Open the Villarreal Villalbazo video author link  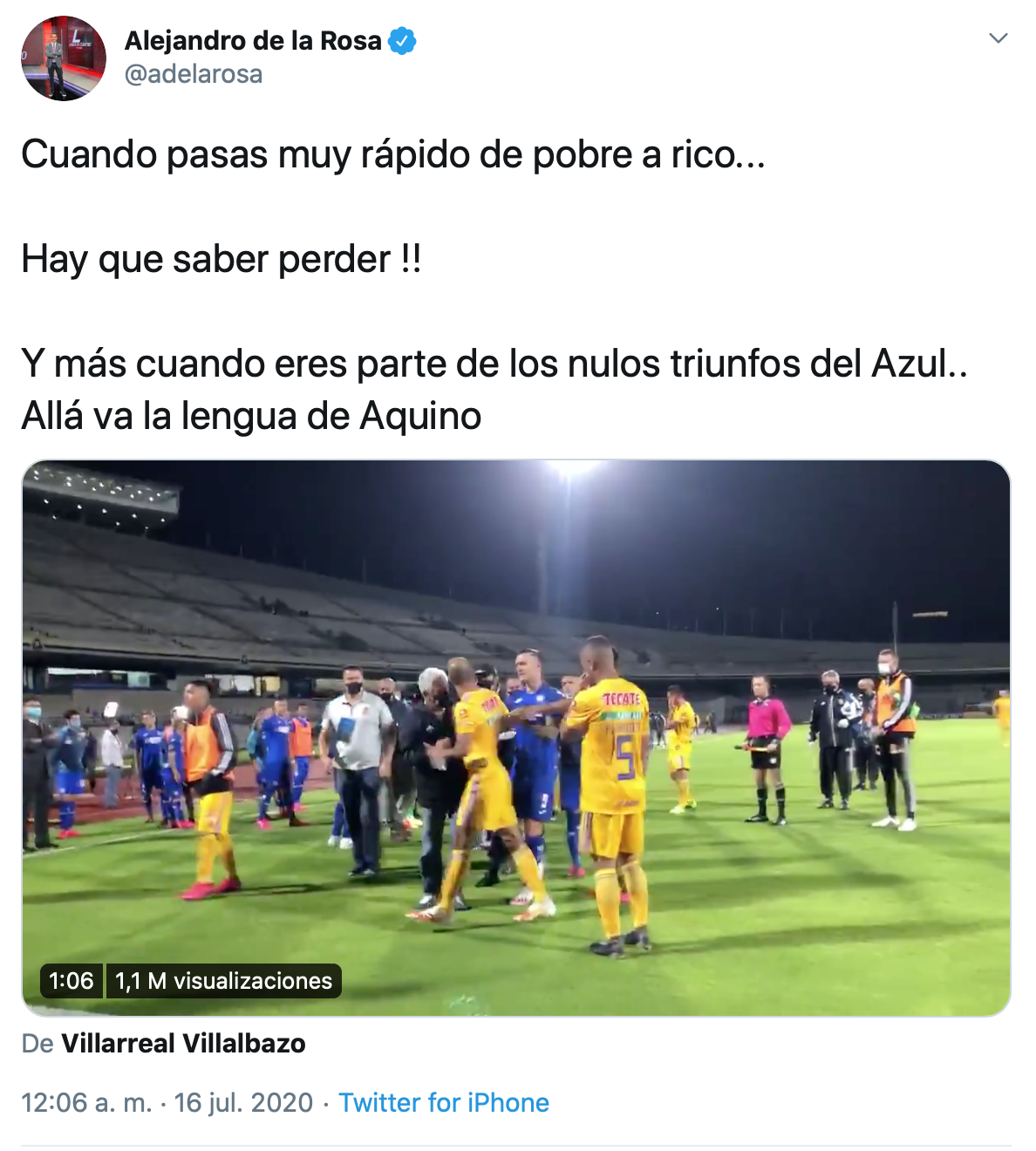[183, 1044]
